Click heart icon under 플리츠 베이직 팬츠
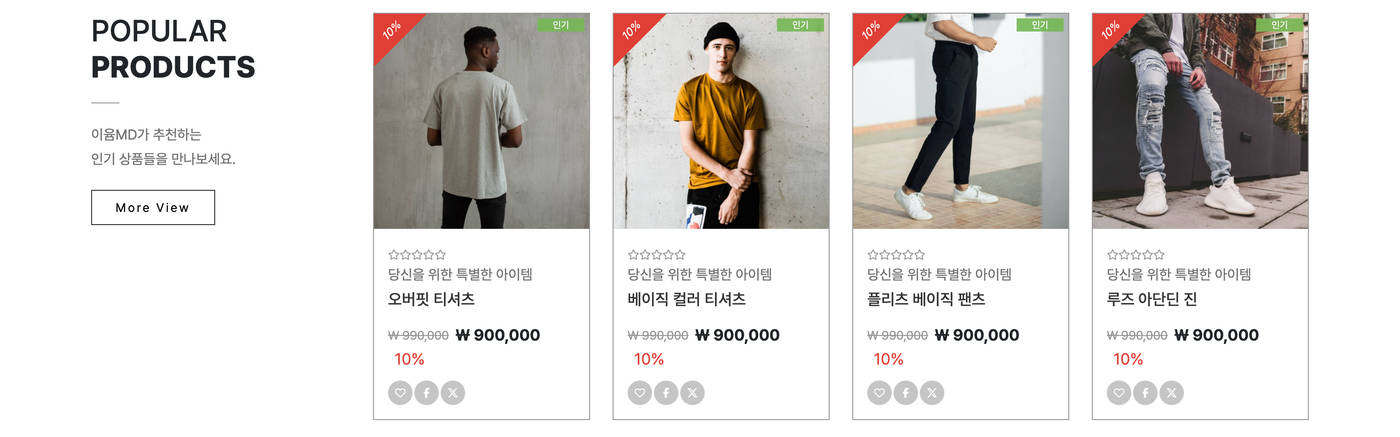 [880, 393]
